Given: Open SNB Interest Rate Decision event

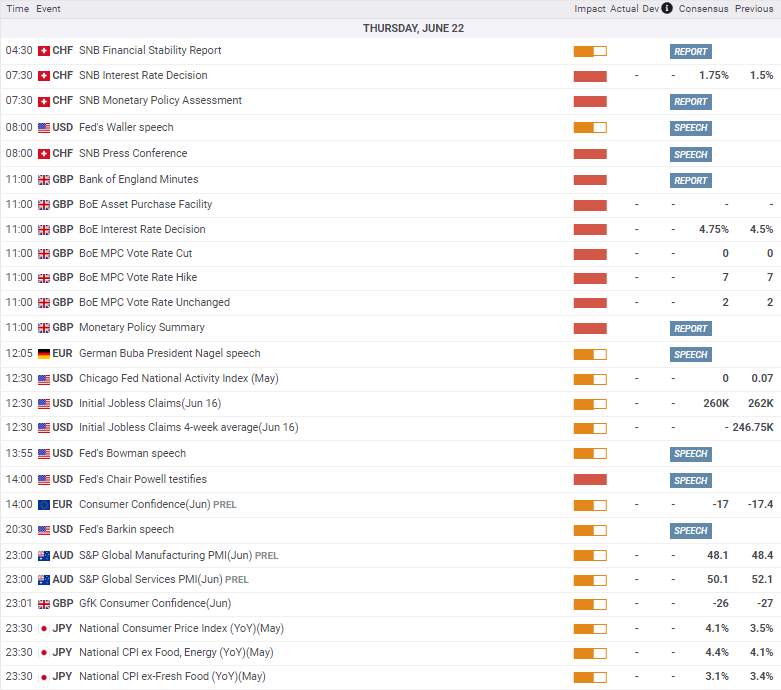Looking at the screenshot, I should click(x=143, y=75).
